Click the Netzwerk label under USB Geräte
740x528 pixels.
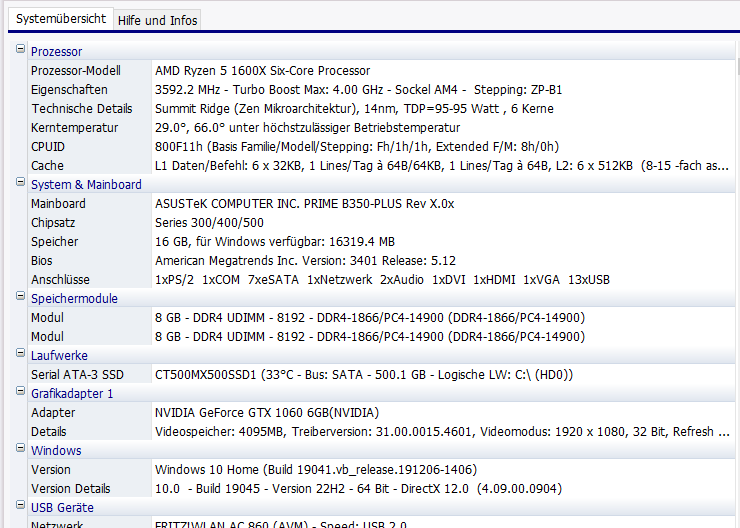pyautogui.click(x=57, y=524)
